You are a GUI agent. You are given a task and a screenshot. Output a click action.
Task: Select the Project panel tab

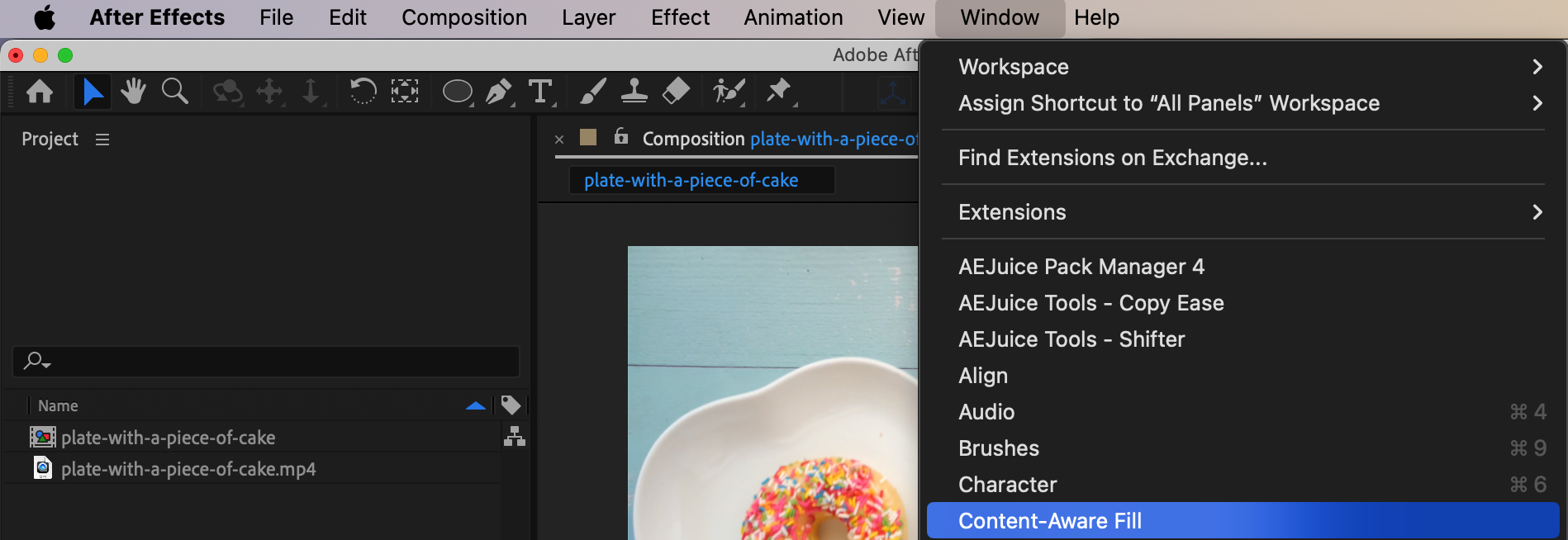tap(50, 139)
